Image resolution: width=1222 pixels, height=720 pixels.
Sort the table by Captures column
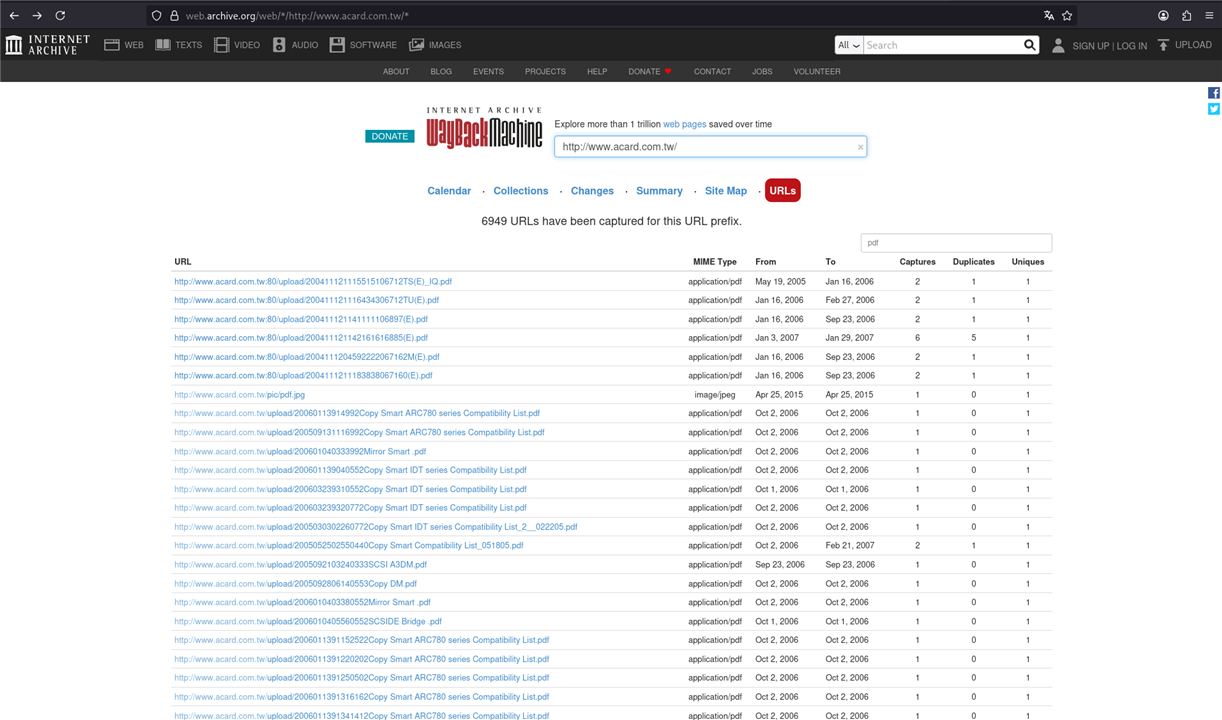click(917, 262)
